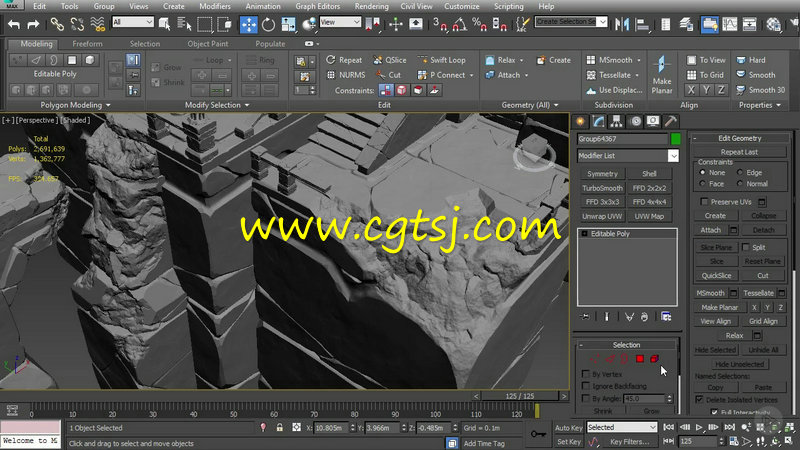Collapse the Selection rollout
The height and width of the screenshot is (450, 800).
[x=627, y=345]
